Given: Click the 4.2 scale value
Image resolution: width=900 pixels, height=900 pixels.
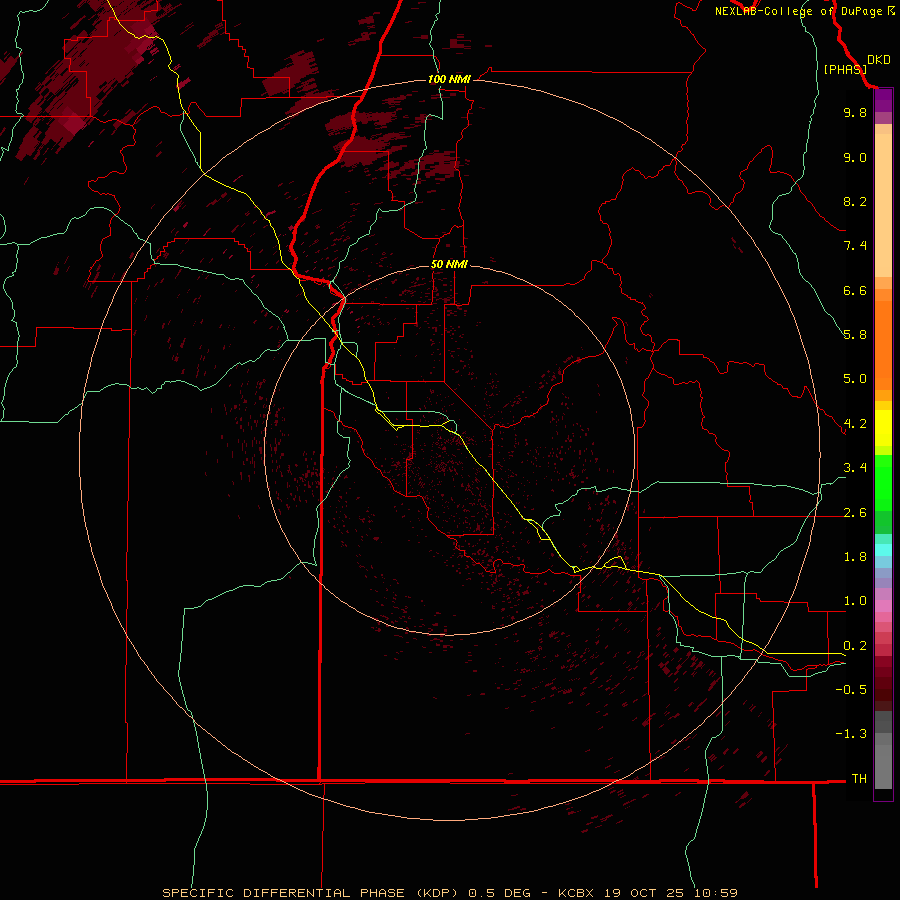Looking at the screenshot, I should (x=855, y=424).
